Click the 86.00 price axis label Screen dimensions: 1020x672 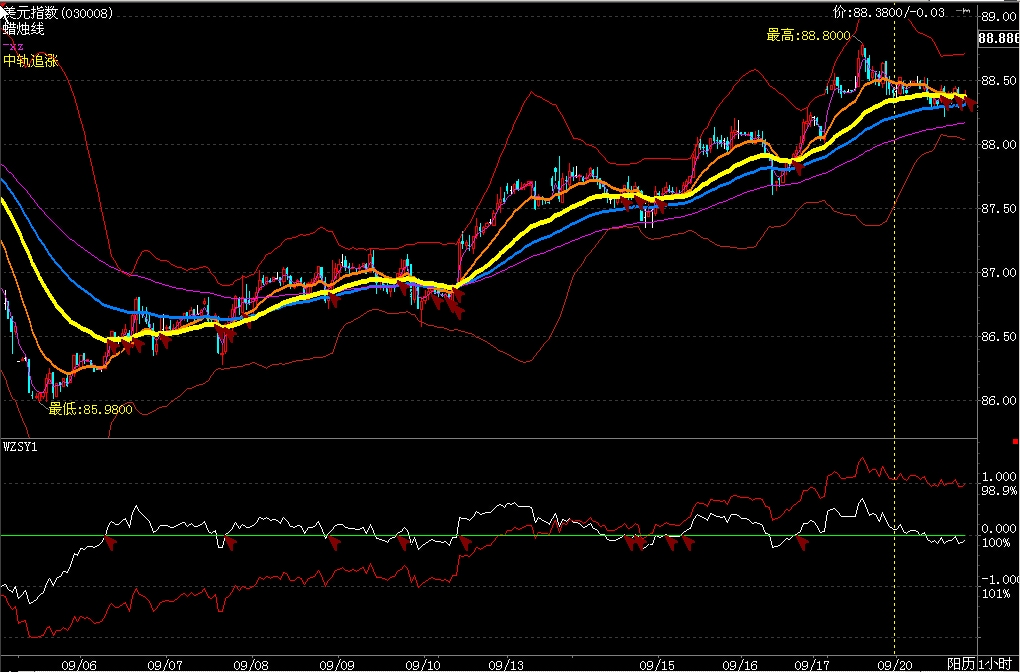click(999, 401)
